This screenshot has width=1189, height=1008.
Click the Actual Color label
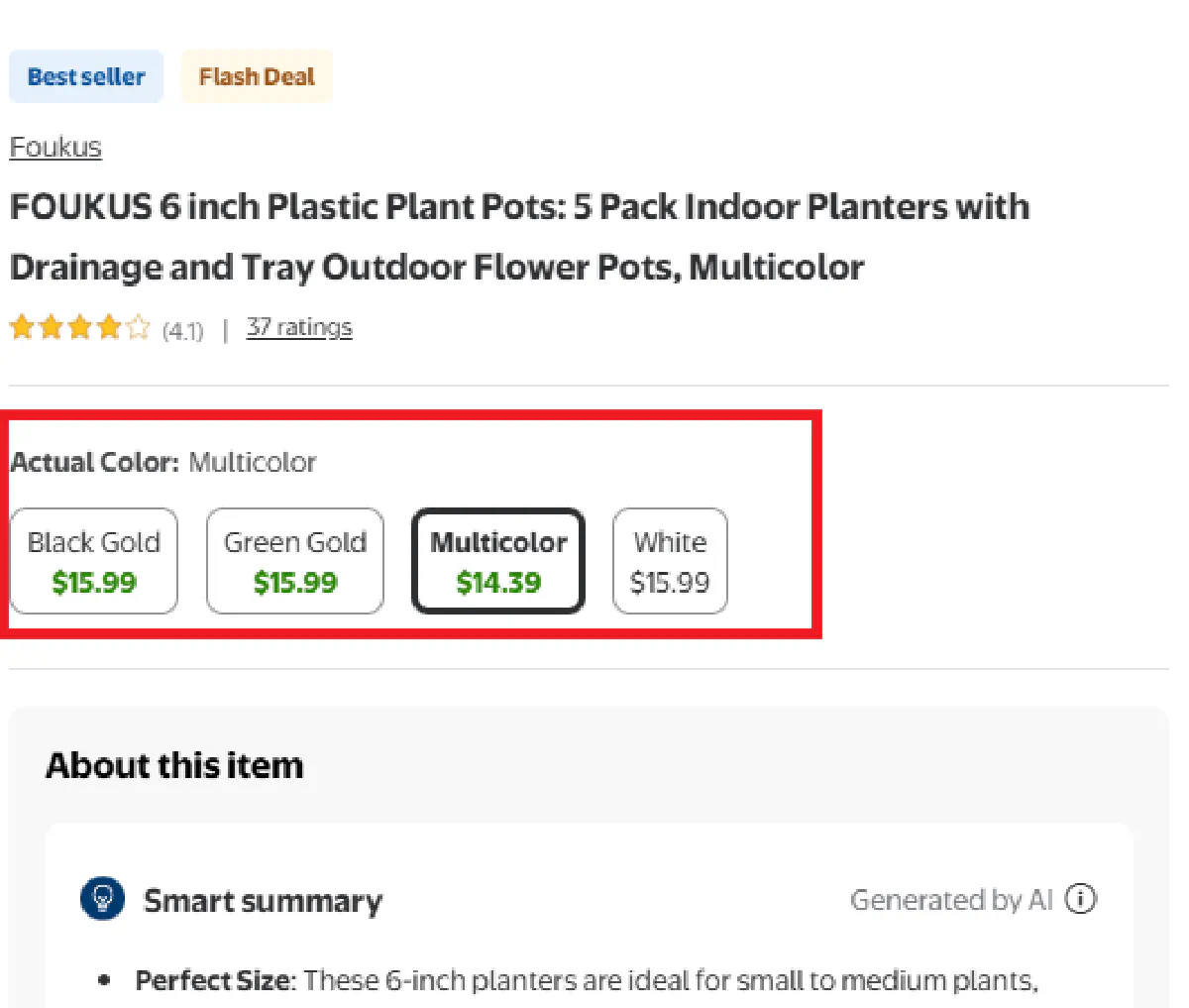click(x=93, y=461)
